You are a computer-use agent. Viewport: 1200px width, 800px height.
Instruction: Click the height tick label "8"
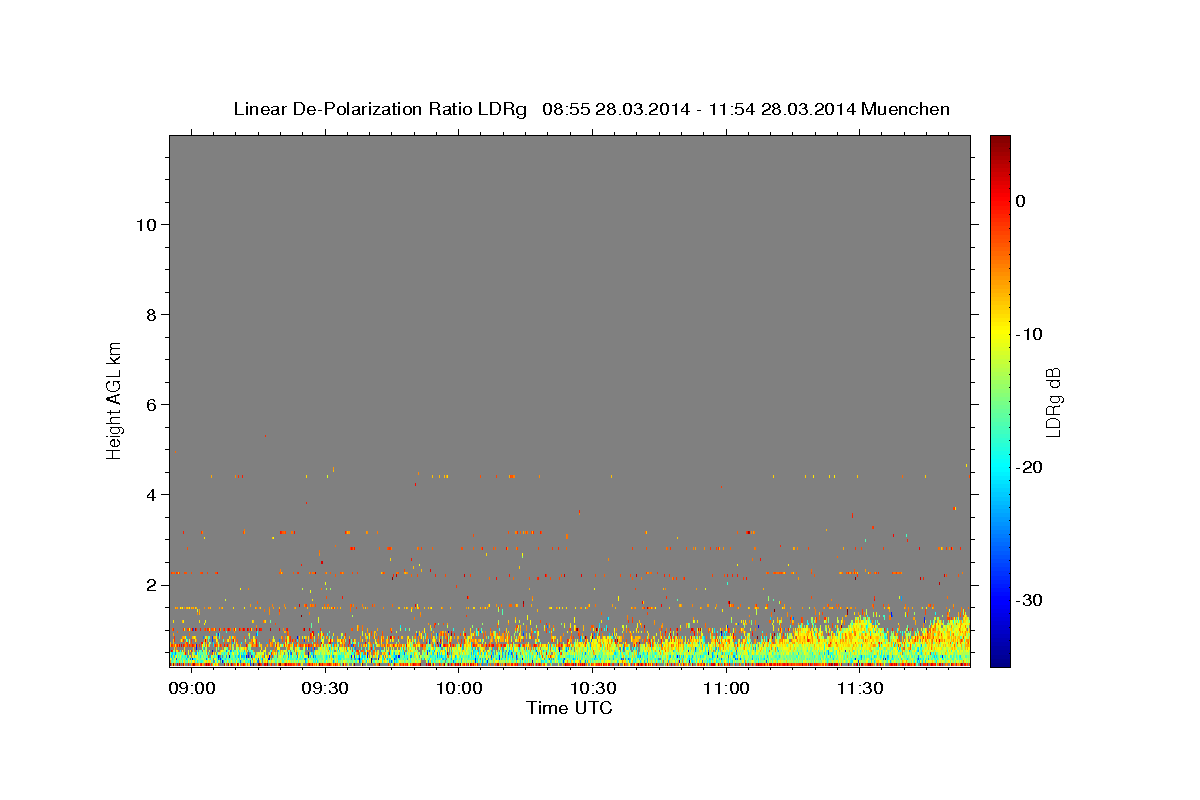152,314
